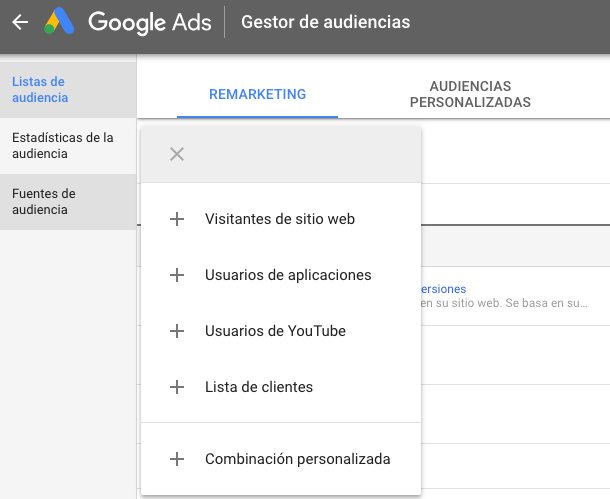The image size is (610, 499).
Task: Go to Estadísticas de la audiencia
Action: click(x=68, y=145)
